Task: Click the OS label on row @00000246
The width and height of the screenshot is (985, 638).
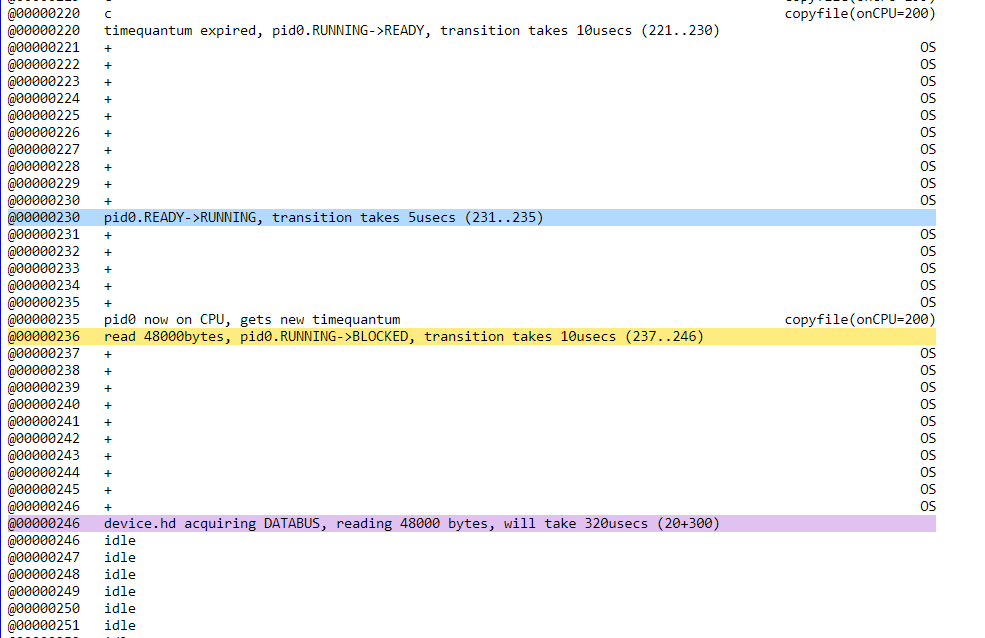Action: point(927,506)
